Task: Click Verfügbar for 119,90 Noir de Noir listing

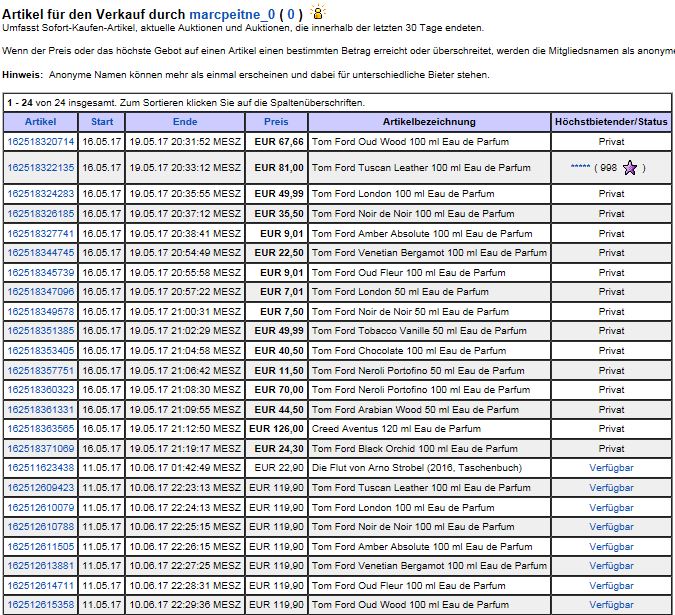Action: [x=611, y=527]
